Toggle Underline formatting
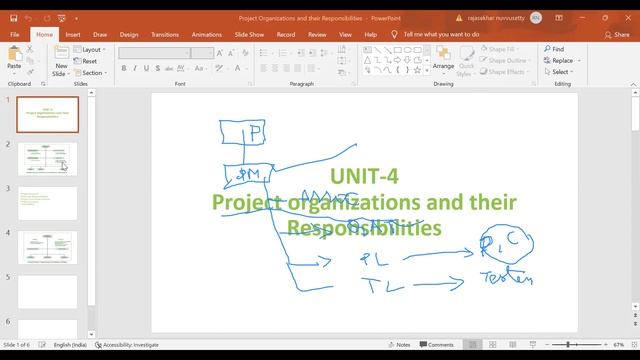 pos(146,68)
